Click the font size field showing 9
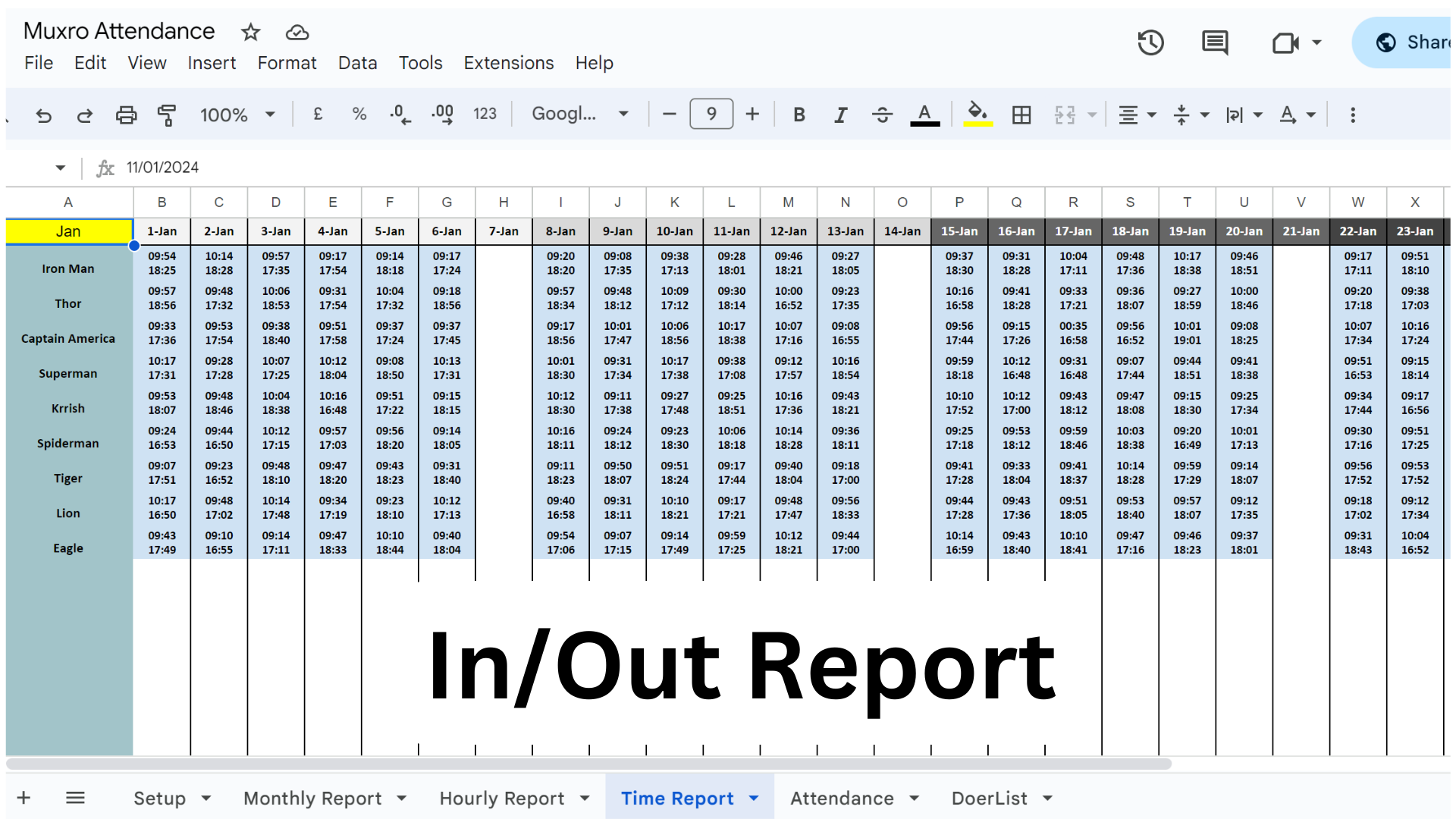Screen dimensions: 1456x819 coord(711,115)
